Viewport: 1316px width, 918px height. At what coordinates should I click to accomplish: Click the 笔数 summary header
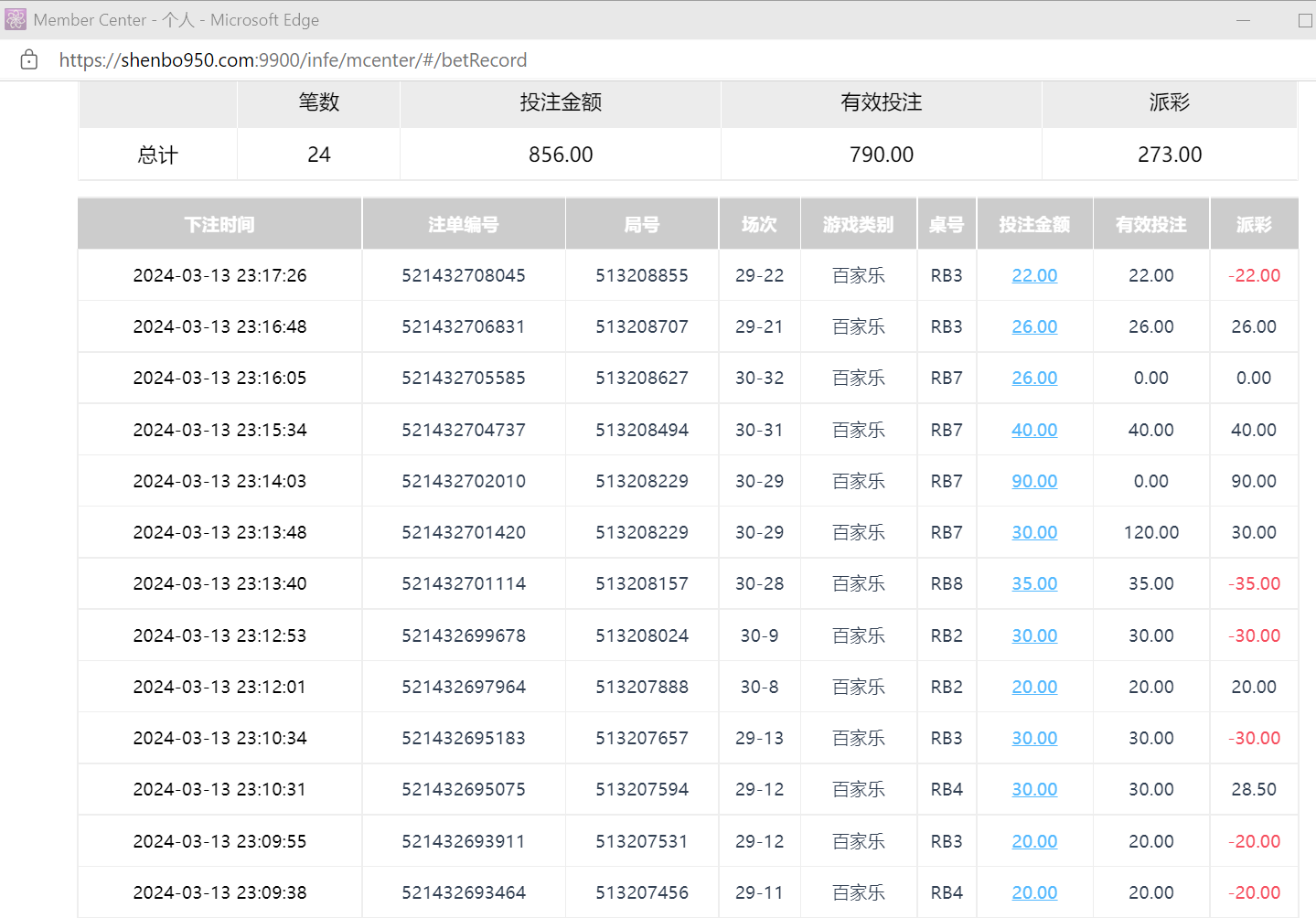[x=319, y=102]
